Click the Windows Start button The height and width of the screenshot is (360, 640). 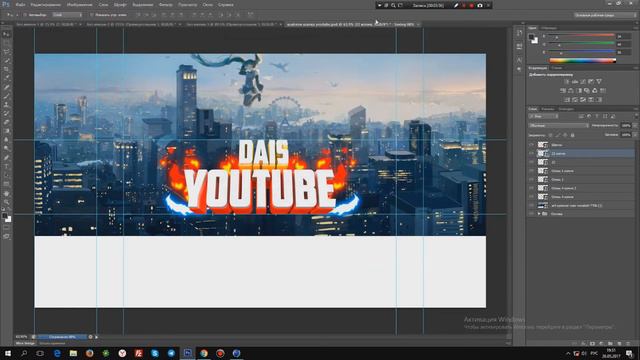[x=8, y=353]
